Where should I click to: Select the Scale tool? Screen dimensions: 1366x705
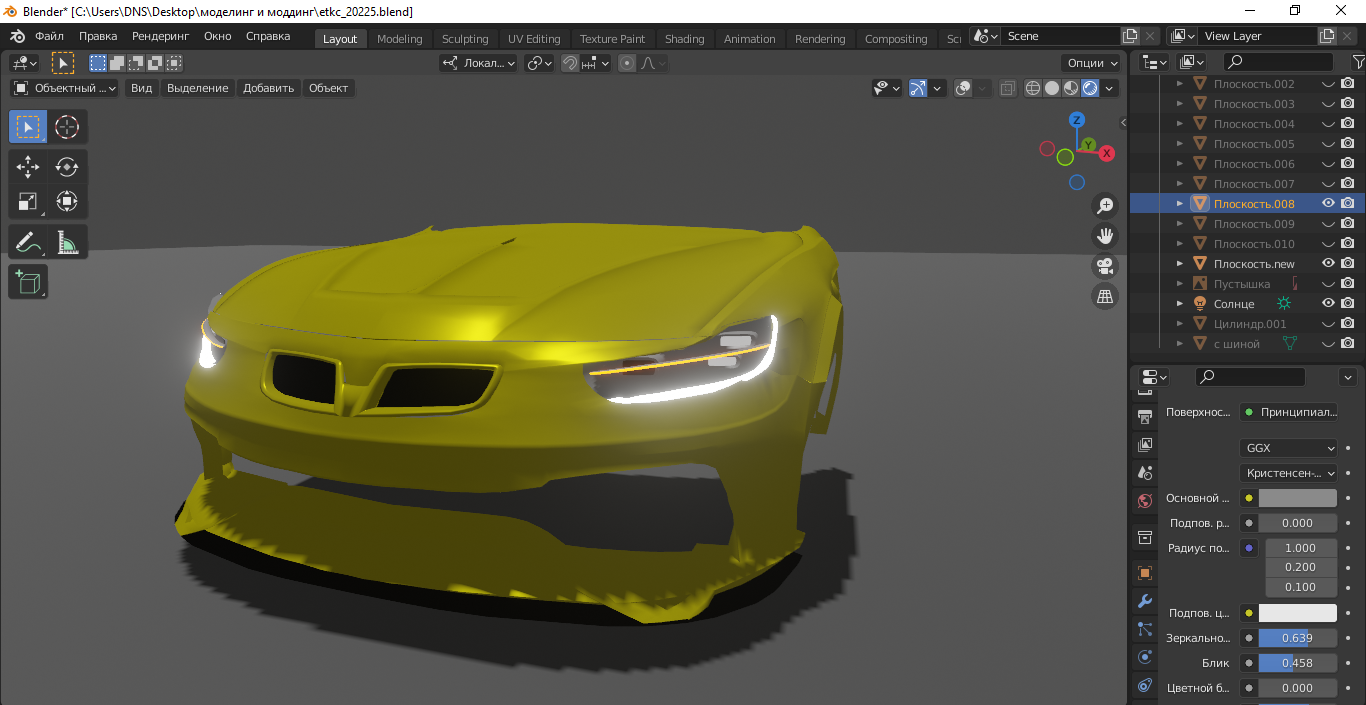point(28,202)
